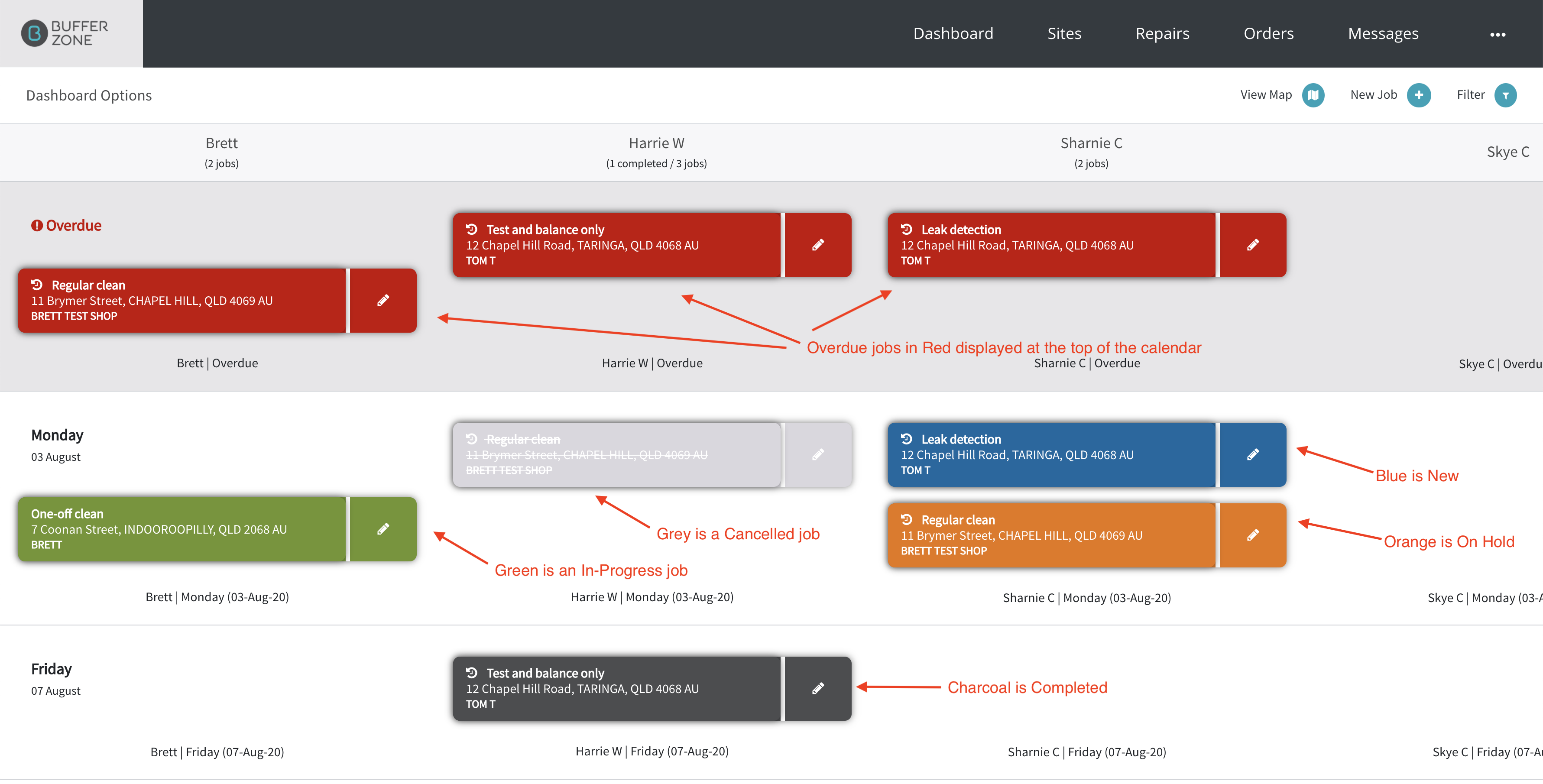Click 'Brett | Friday (07-Aug-20)' slot

coord(217,752)
